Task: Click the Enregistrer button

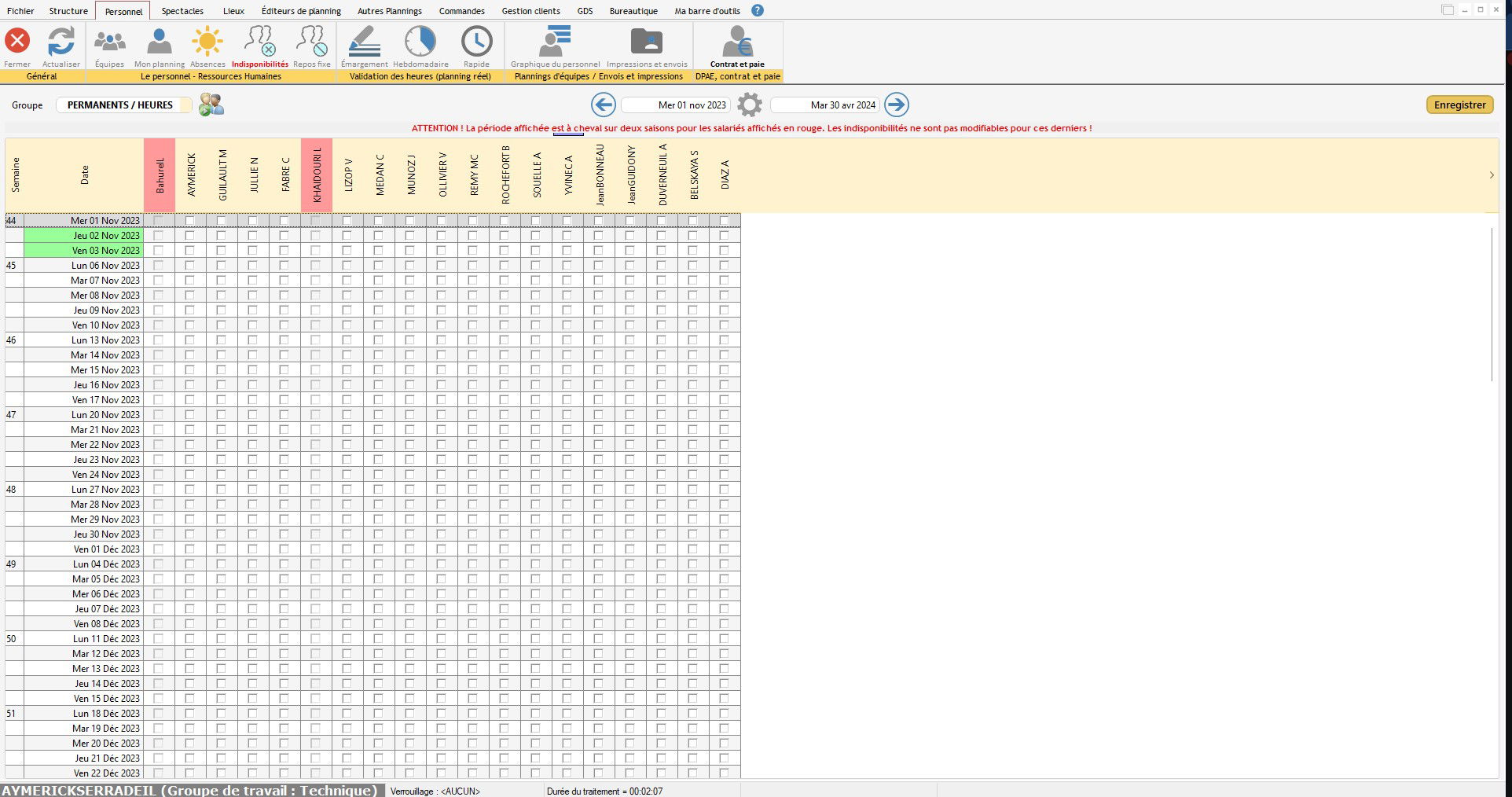Action: 1459,105
